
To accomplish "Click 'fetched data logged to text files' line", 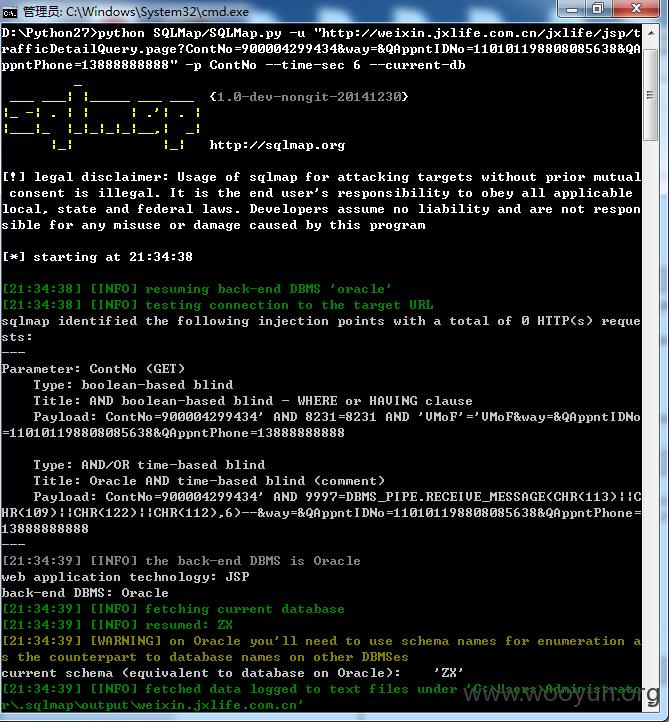I will click(x=321, y=697).
